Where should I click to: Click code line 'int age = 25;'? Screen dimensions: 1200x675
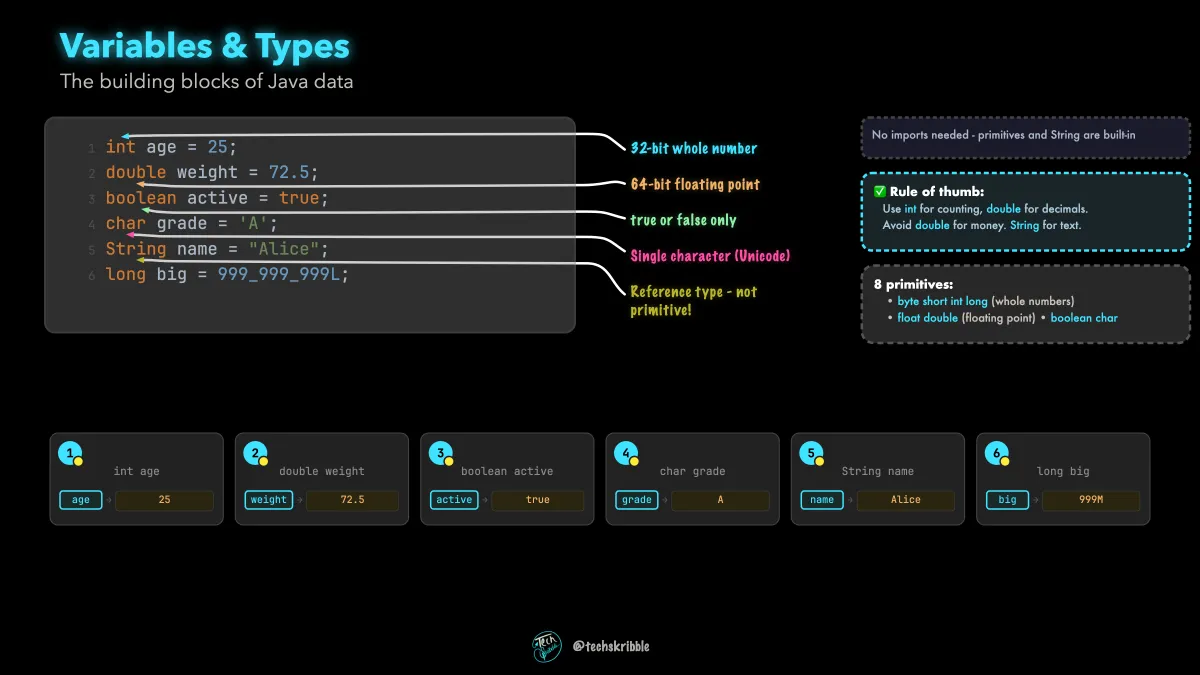pyautogui.click(x=171, y=147)
